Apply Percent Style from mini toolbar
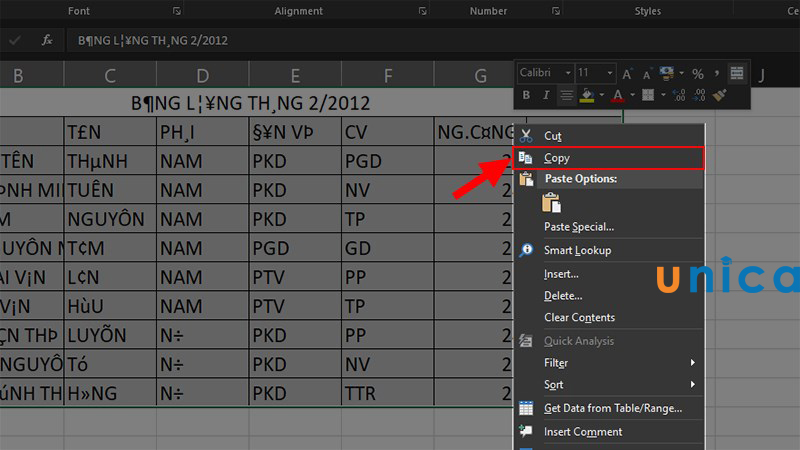 697,74
